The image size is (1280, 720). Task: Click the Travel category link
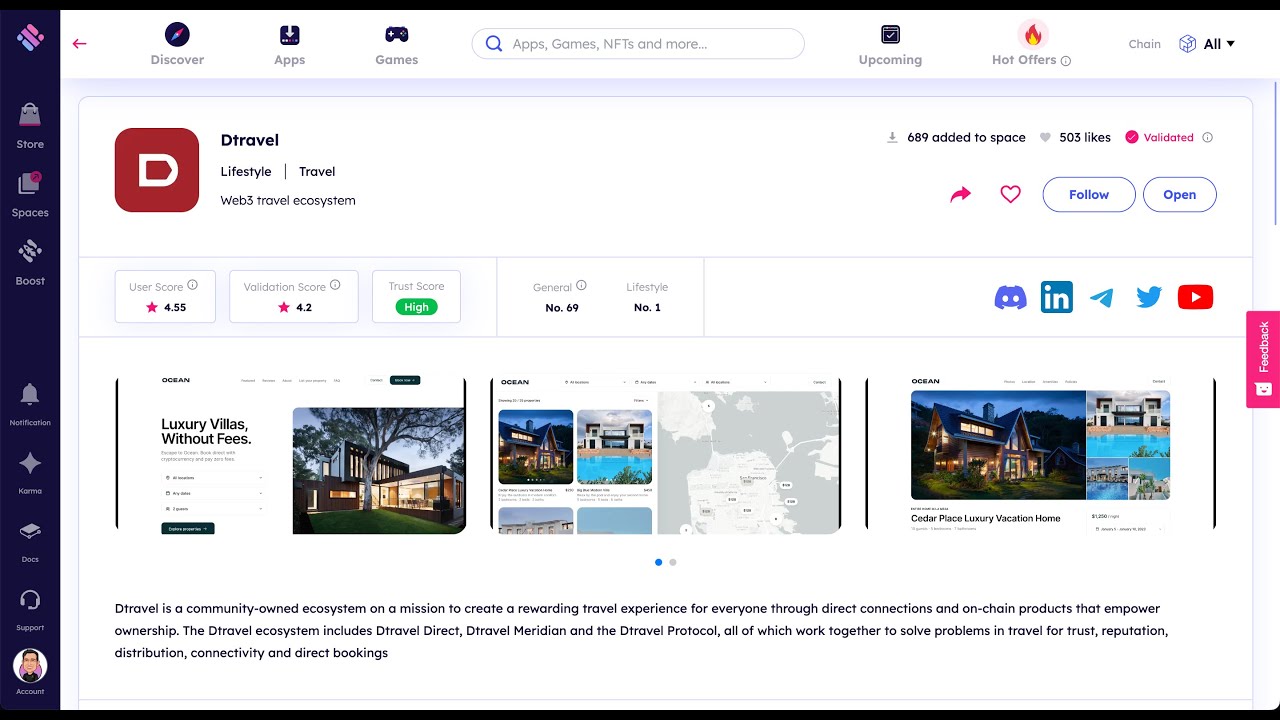tap(317, 172)
